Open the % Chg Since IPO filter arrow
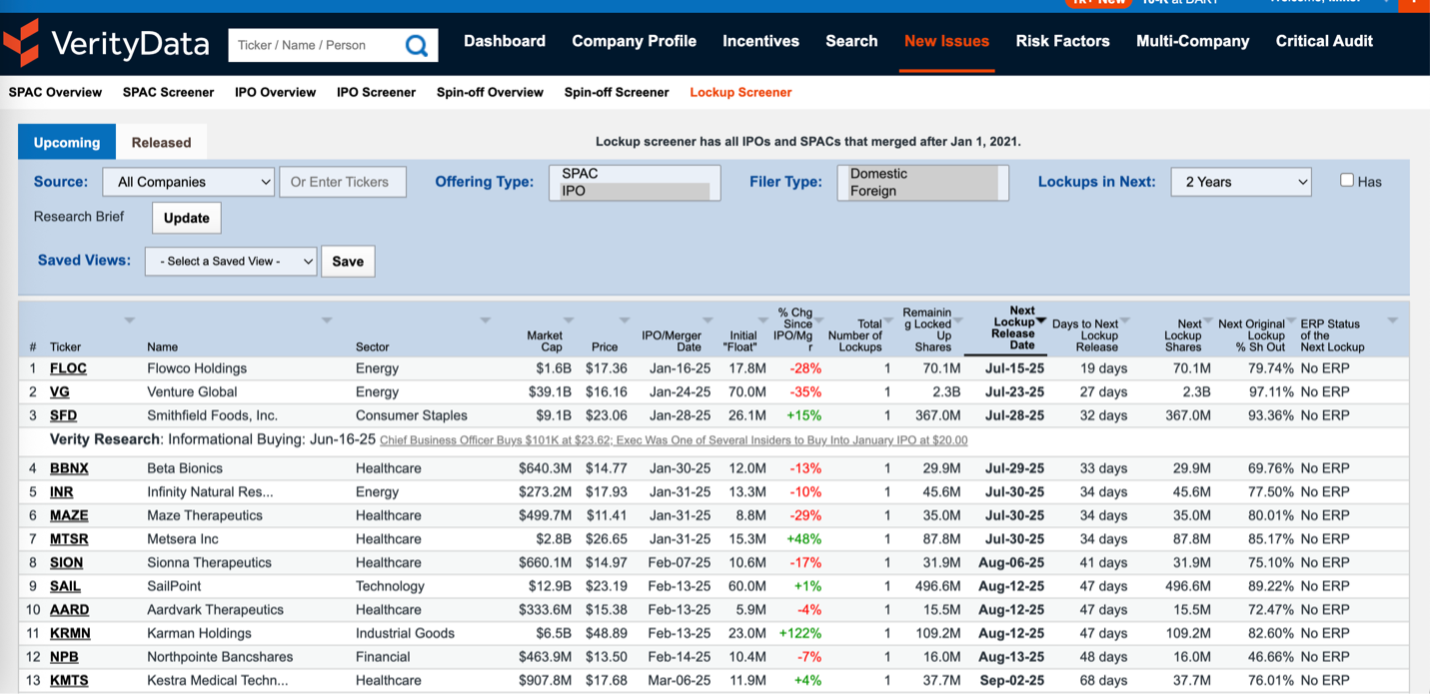The width and height of the screenshot is (1430, 696). 817,320
